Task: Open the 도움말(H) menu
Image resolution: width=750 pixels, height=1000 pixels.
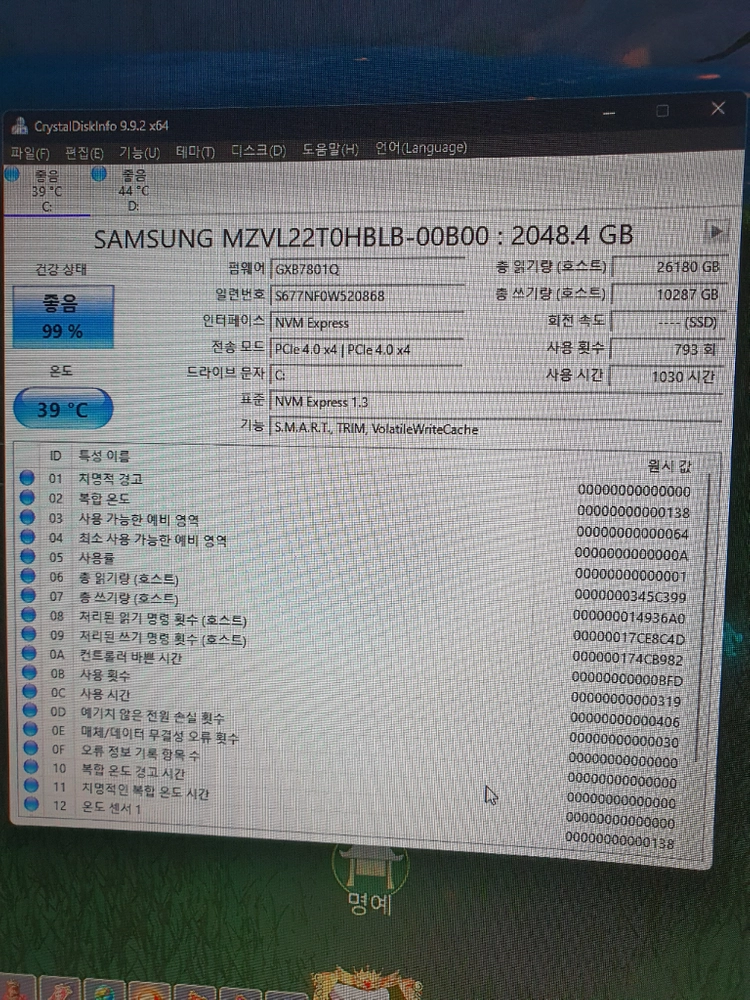Action: click(330, 150)
